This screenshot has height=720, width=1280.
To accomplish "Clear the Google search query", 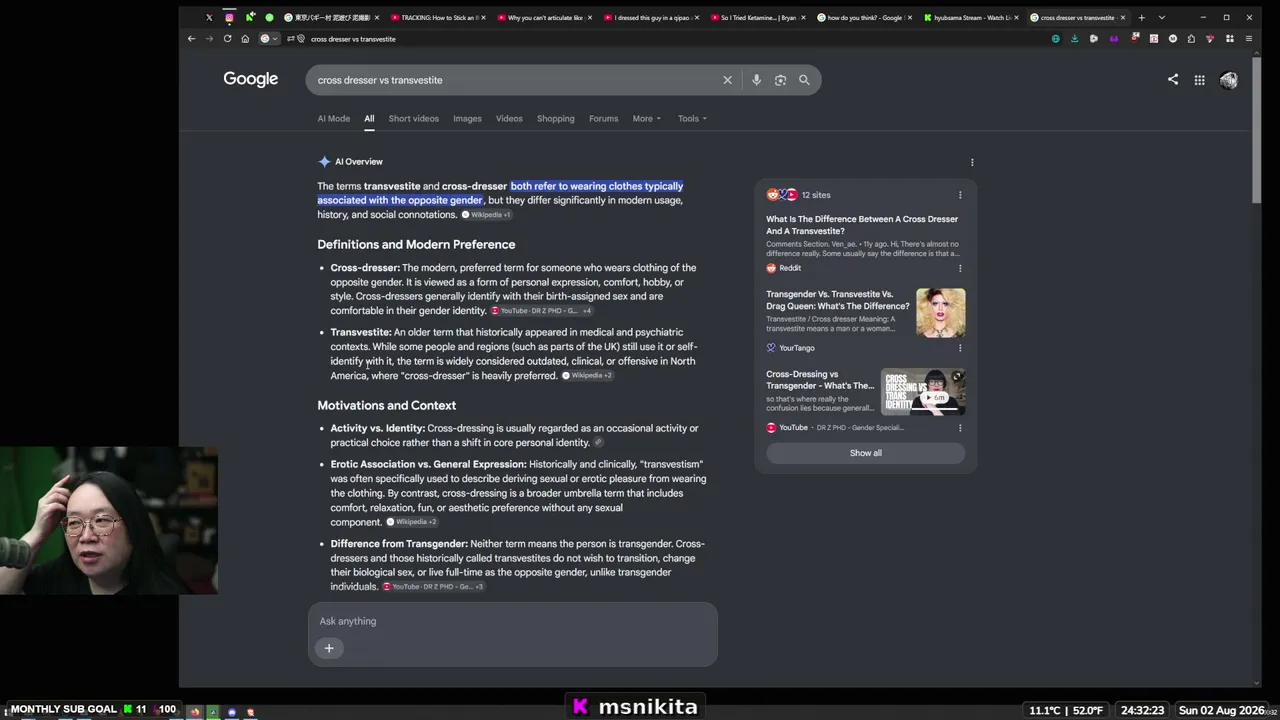I will [x=727, y=80].
